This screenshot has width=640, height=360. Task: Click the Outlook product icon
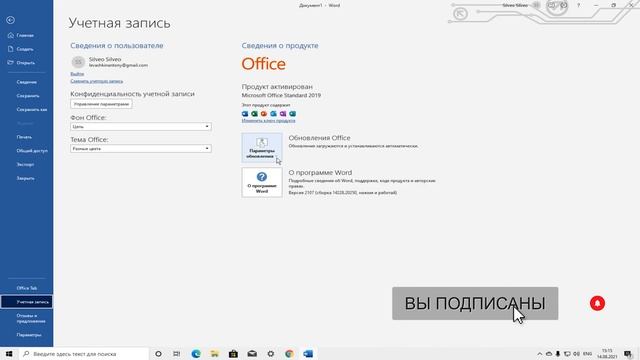[x=273, y=113]
